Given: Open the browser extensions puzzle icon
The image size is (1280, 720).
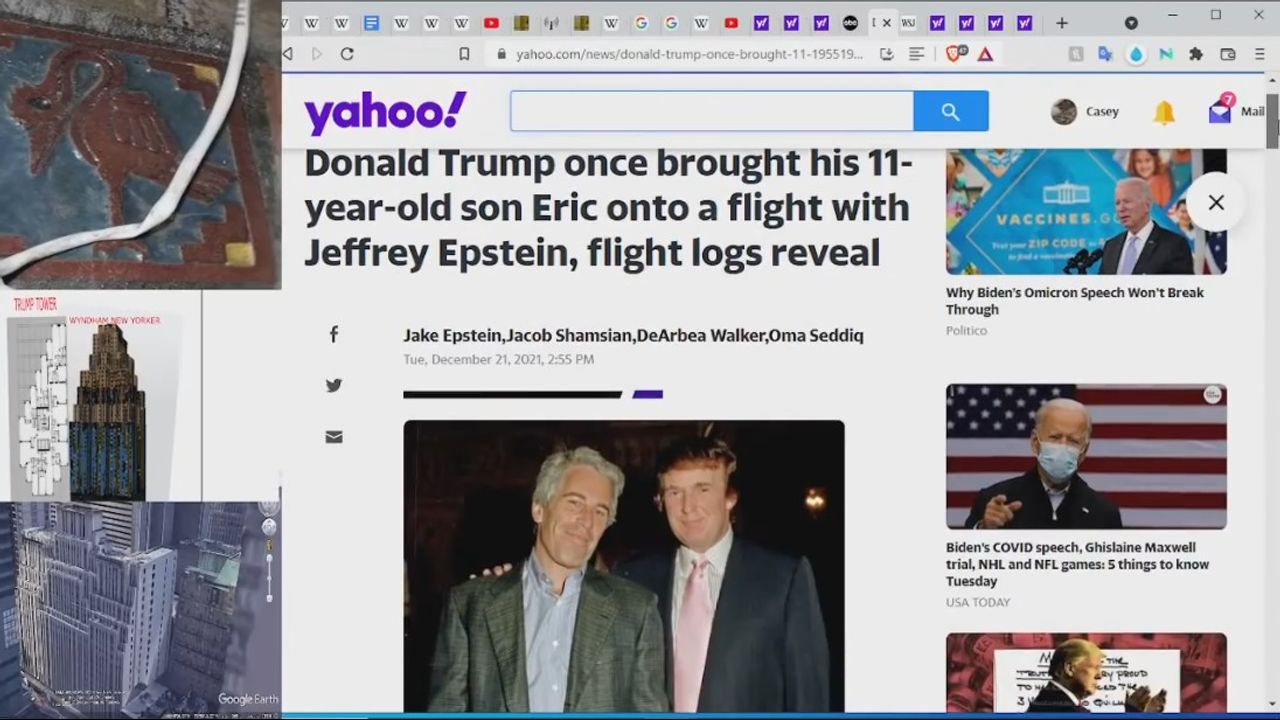Looking at the screenshot, I should pyautogui.click(x=1196, y=54).
